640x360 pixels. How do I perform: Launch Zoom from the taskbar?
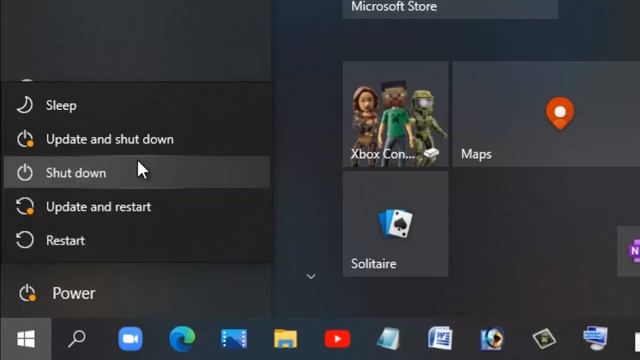130,339
